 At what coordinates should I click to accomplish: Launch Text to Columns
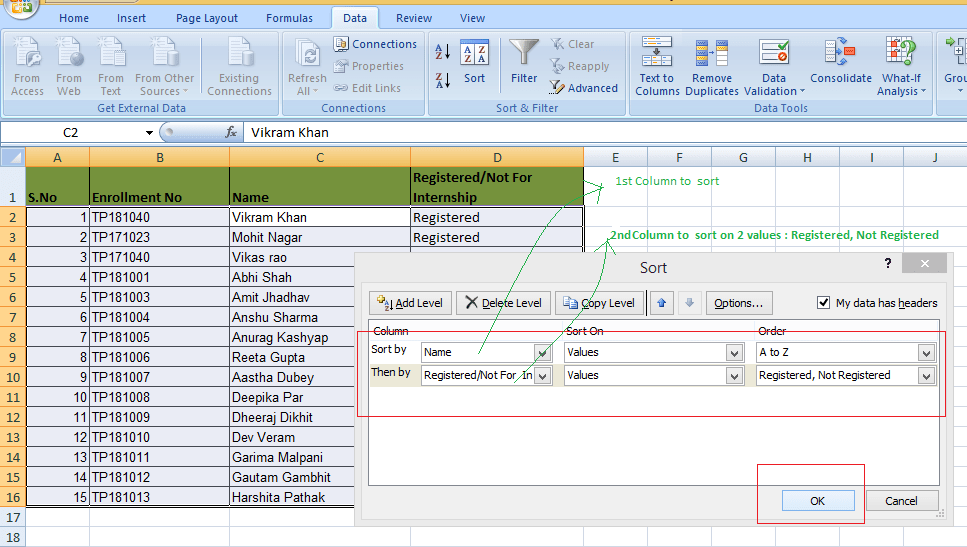[657, 66]
